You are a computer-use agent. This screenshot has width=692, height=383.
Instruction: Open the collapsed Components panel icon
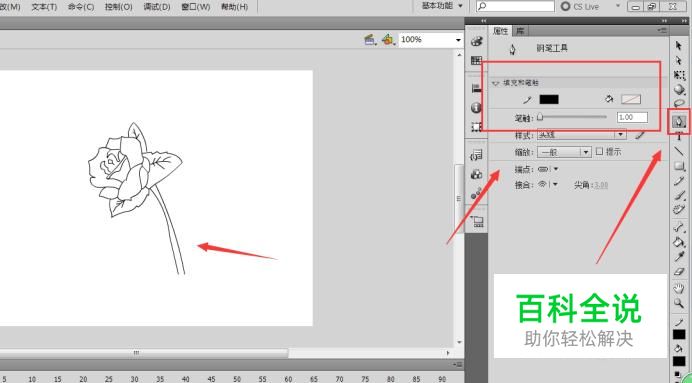tap(477, 174)
